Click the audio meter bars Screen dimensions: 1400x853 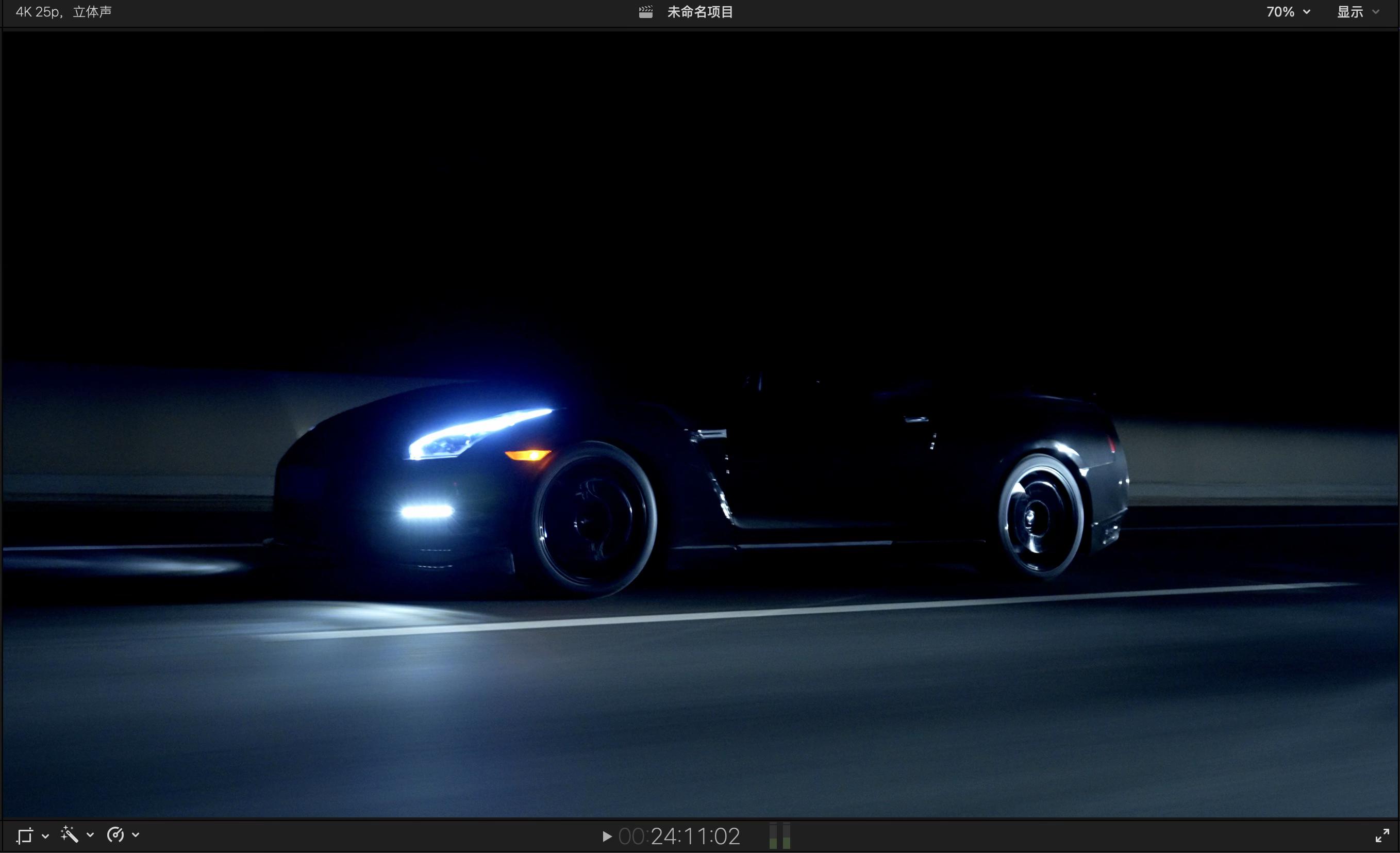[x=779, y=836]
